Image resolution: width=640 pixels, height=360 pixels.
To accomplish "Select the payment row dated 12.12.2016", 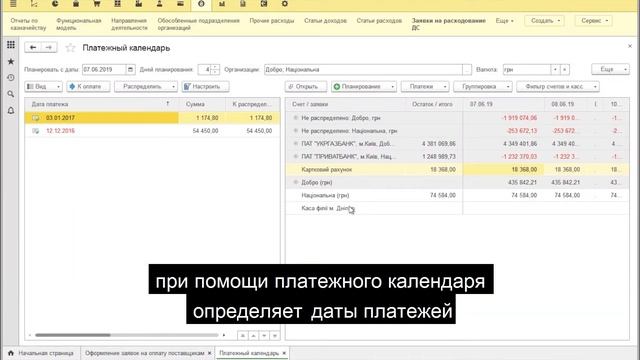I will click(x=153, y=131).
